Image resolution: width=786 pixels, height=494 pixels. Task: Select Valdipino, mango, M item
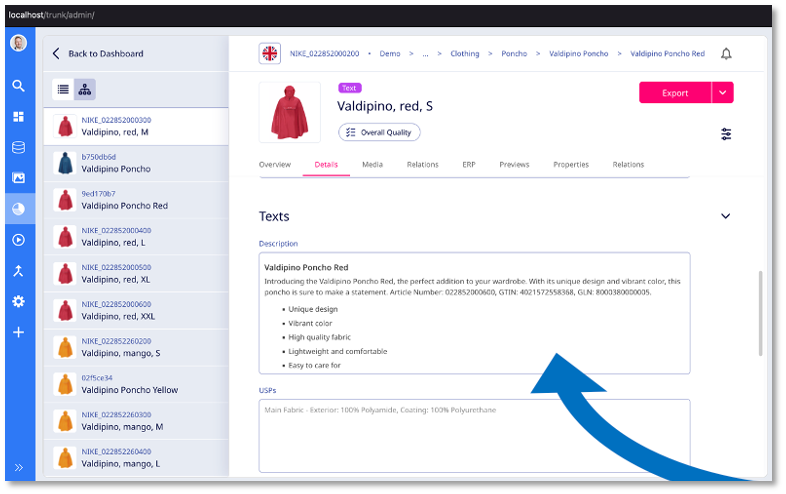click(x=136, y=421)
